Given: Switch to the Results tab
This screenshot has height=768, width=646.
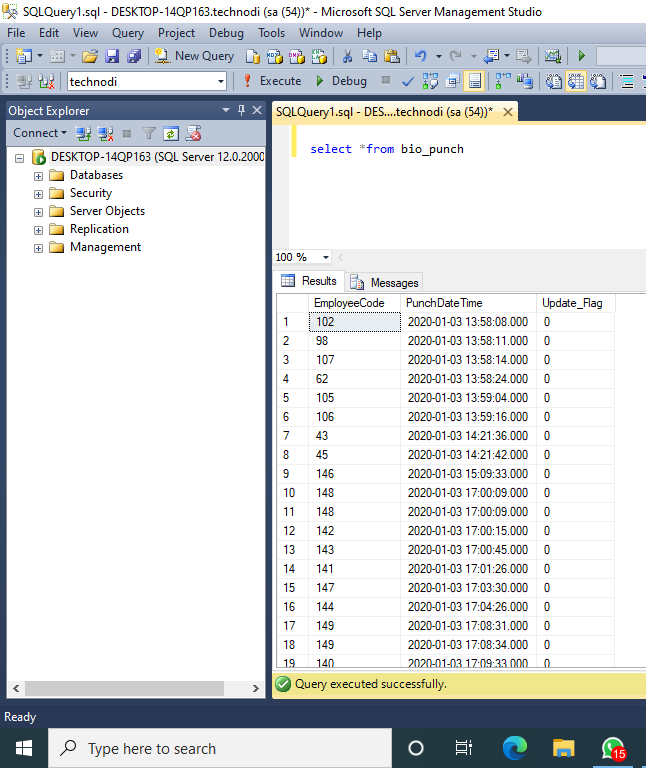Looking at the screenshot, I should [310, 281].
